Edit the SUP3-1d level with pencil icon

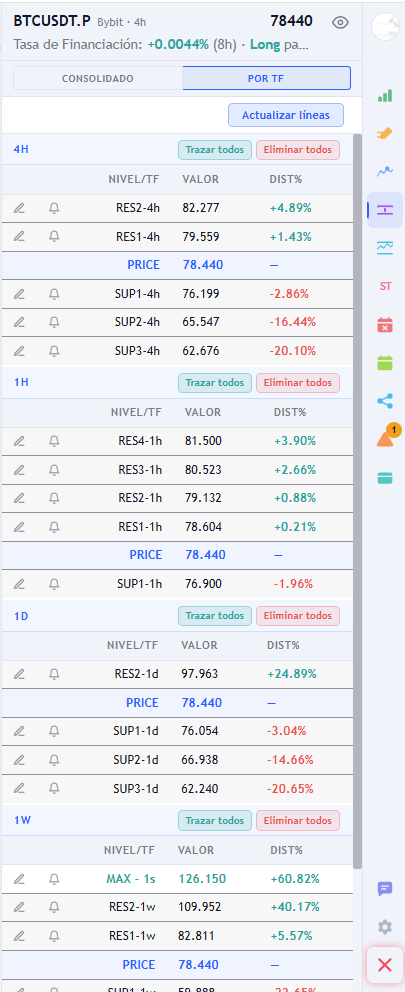20,788
